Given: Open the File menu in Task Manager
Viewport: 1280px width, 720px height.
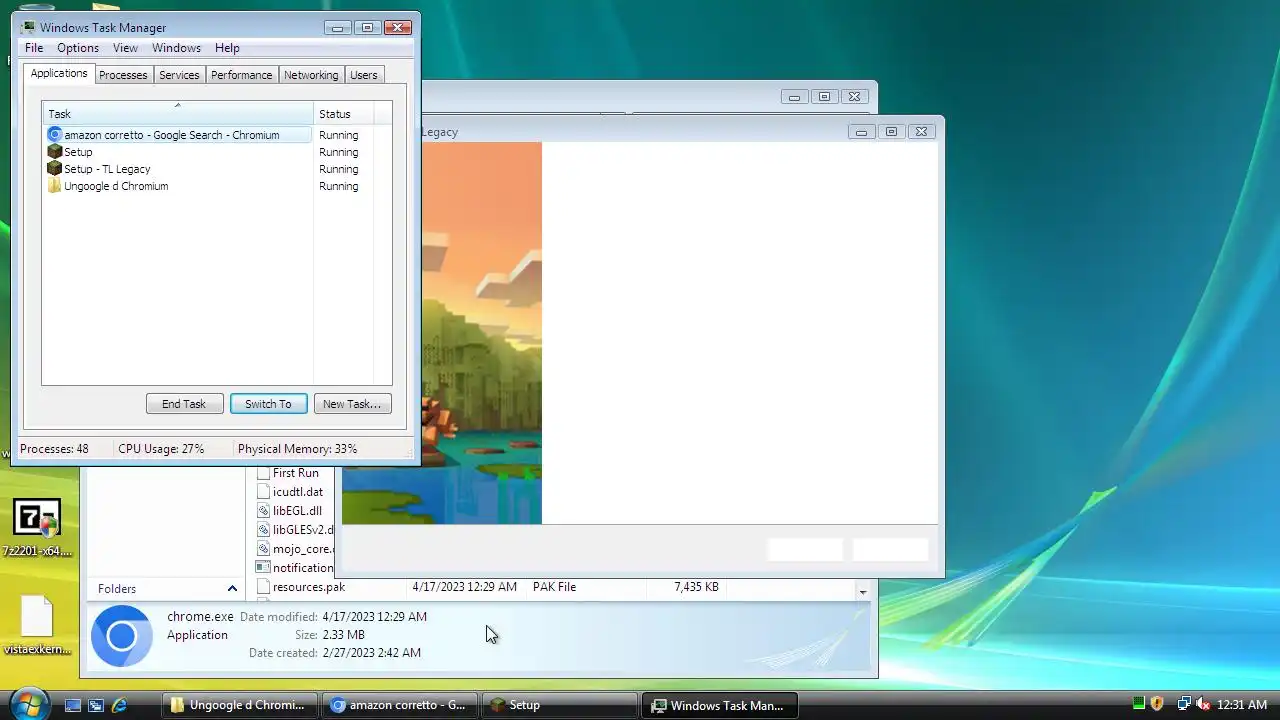Looking at the screenshot, I should [34, 48].
